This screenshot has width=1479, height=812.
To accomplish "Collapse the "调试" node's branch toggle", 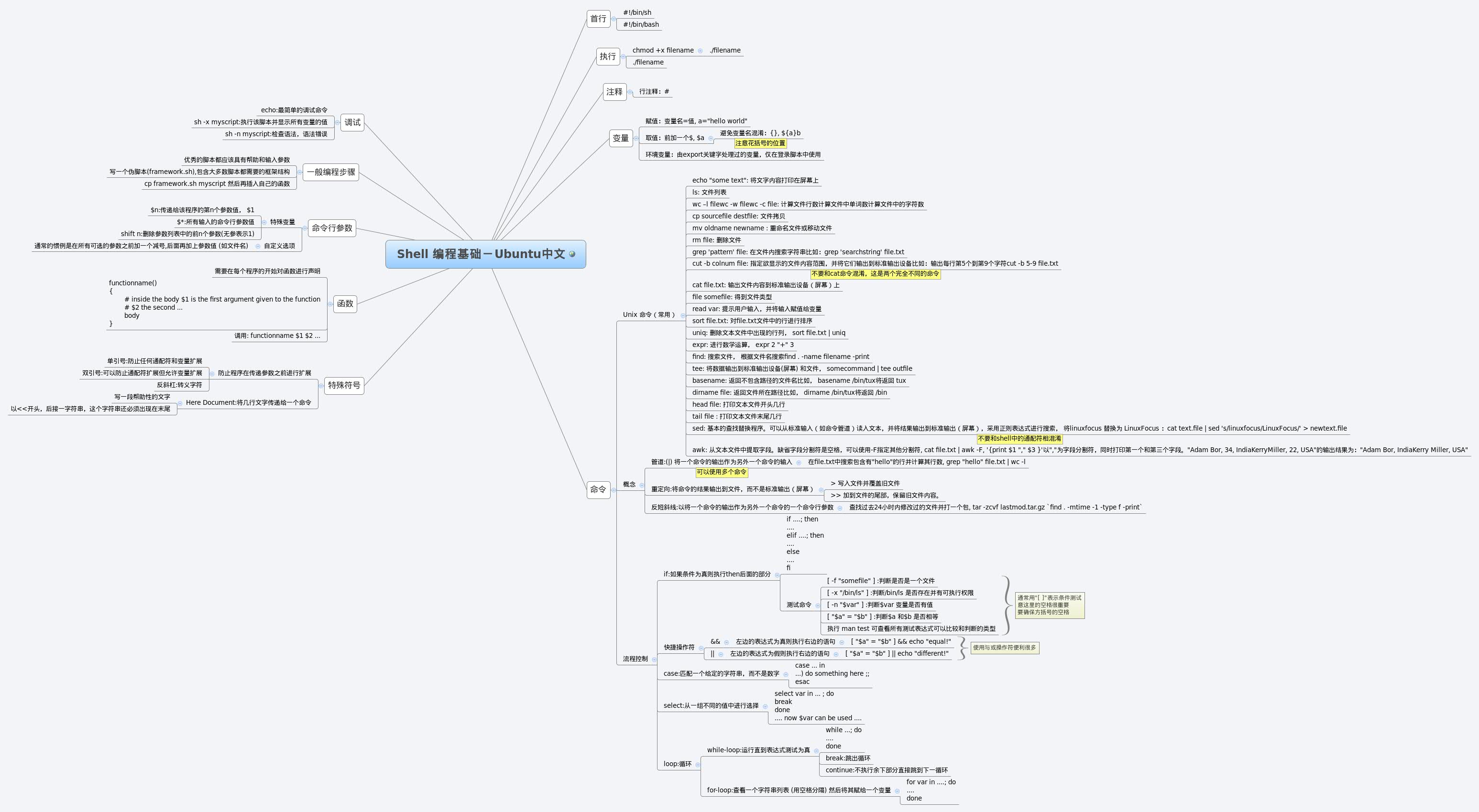I will 338,122.
